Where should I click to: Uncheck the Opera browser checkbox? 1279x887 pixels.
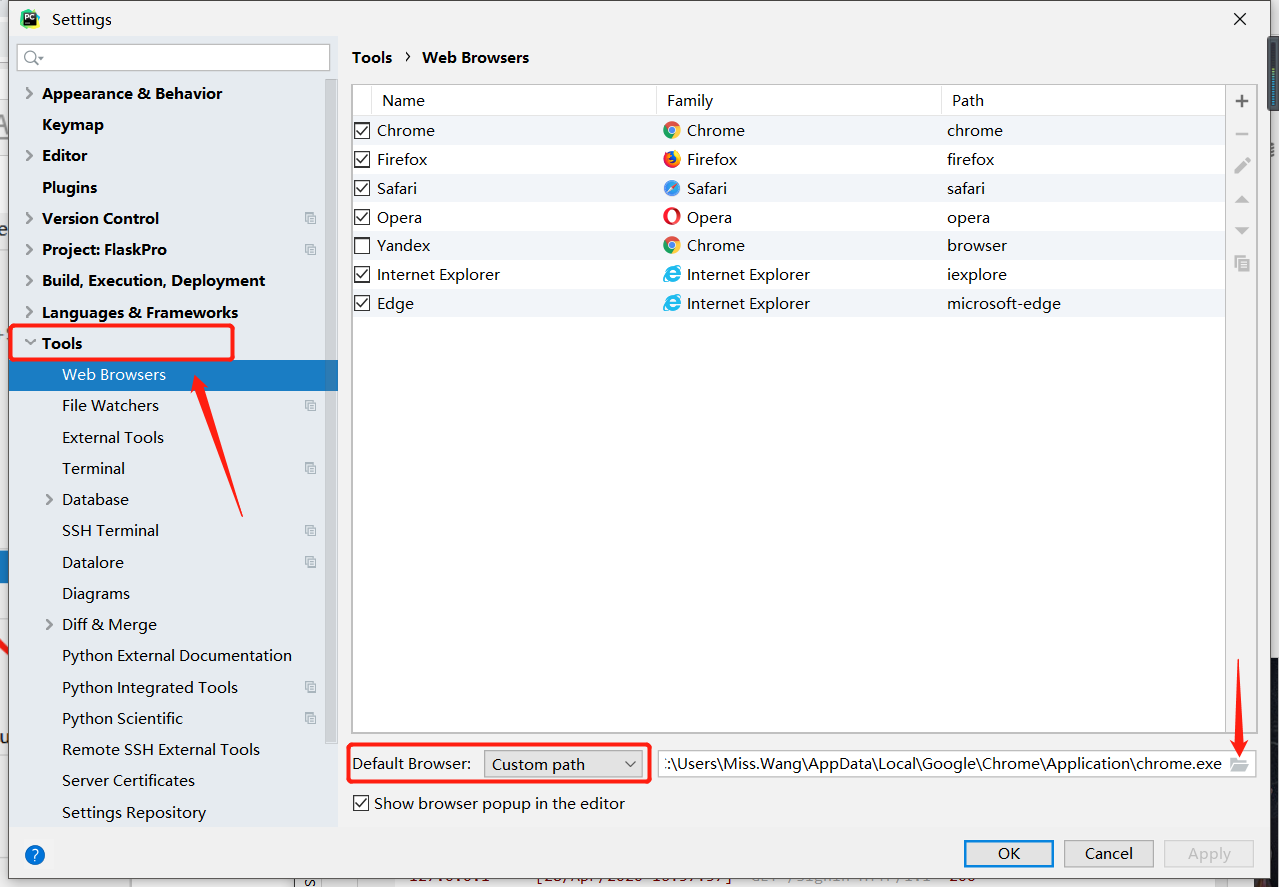(x=362, y=217)
